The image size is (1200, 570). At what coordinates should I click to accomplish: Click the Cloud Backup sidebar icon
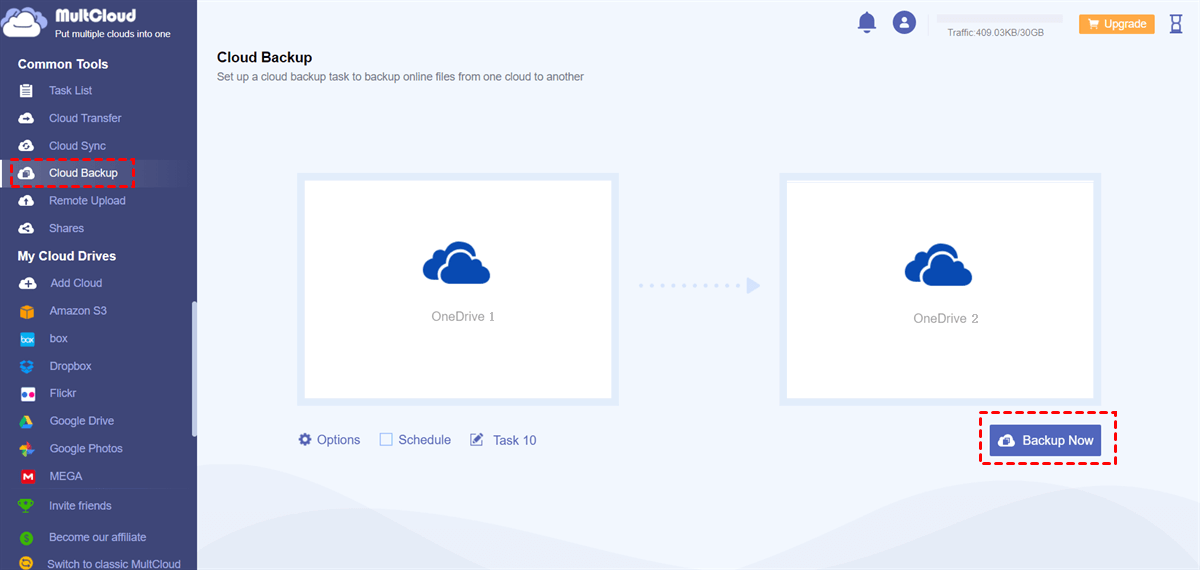pos(27,173)
